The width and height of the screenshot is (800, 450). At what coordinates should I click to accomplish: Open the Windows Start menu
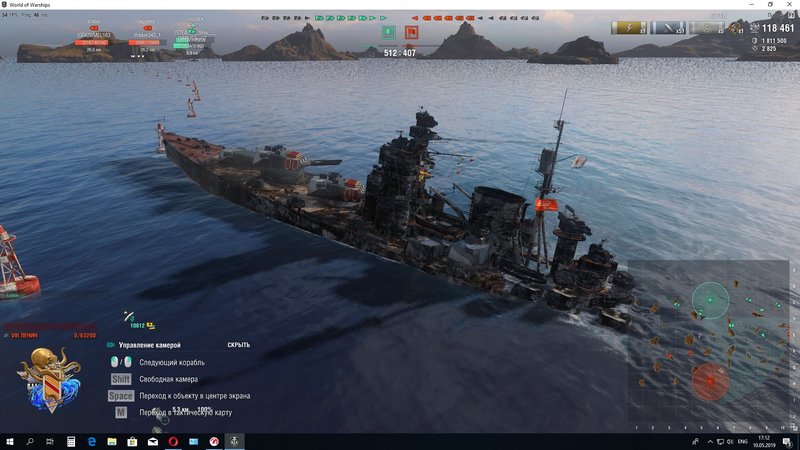(x=9, y=441)
